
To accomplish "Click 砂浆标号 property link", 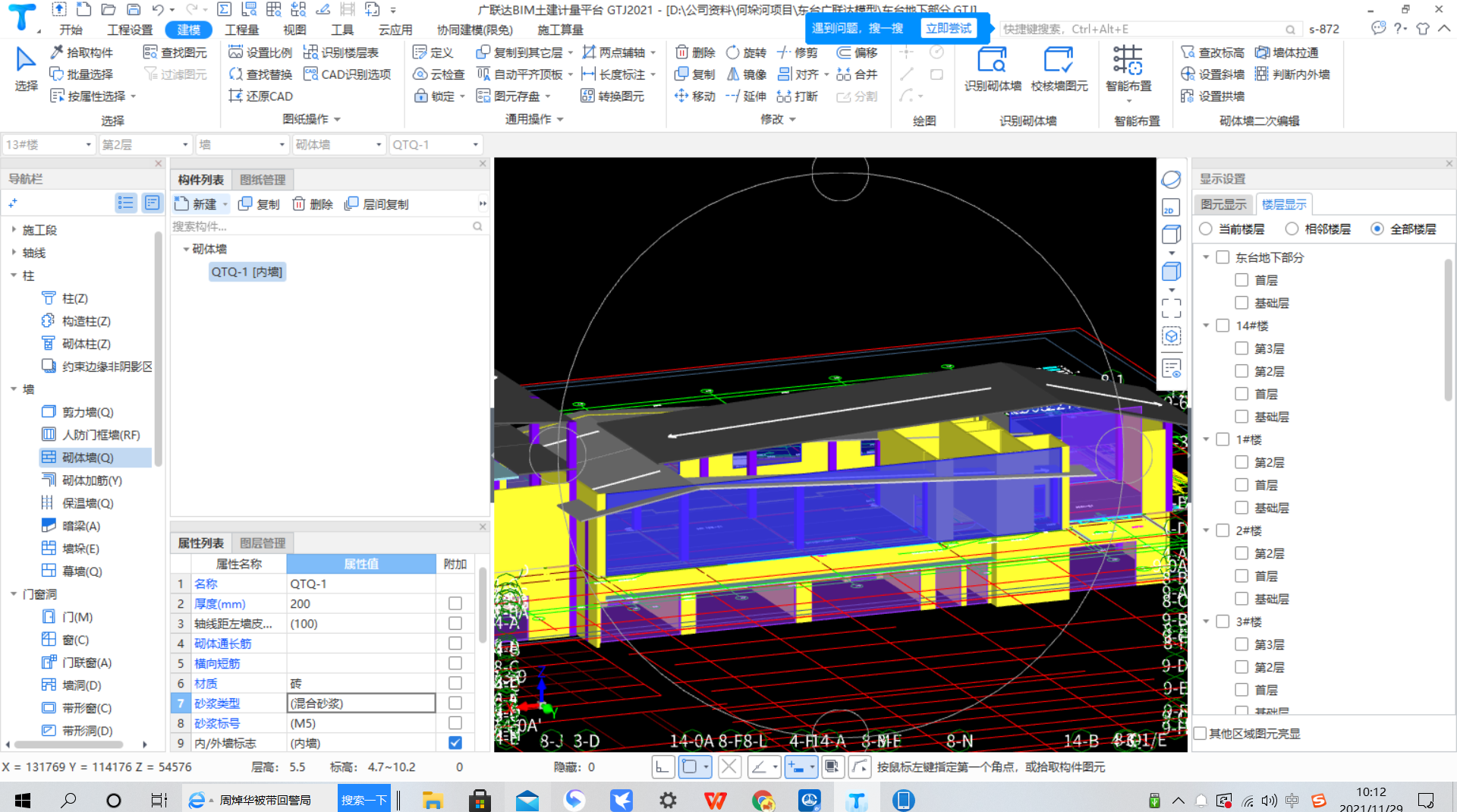I will (x=217, y=723).
